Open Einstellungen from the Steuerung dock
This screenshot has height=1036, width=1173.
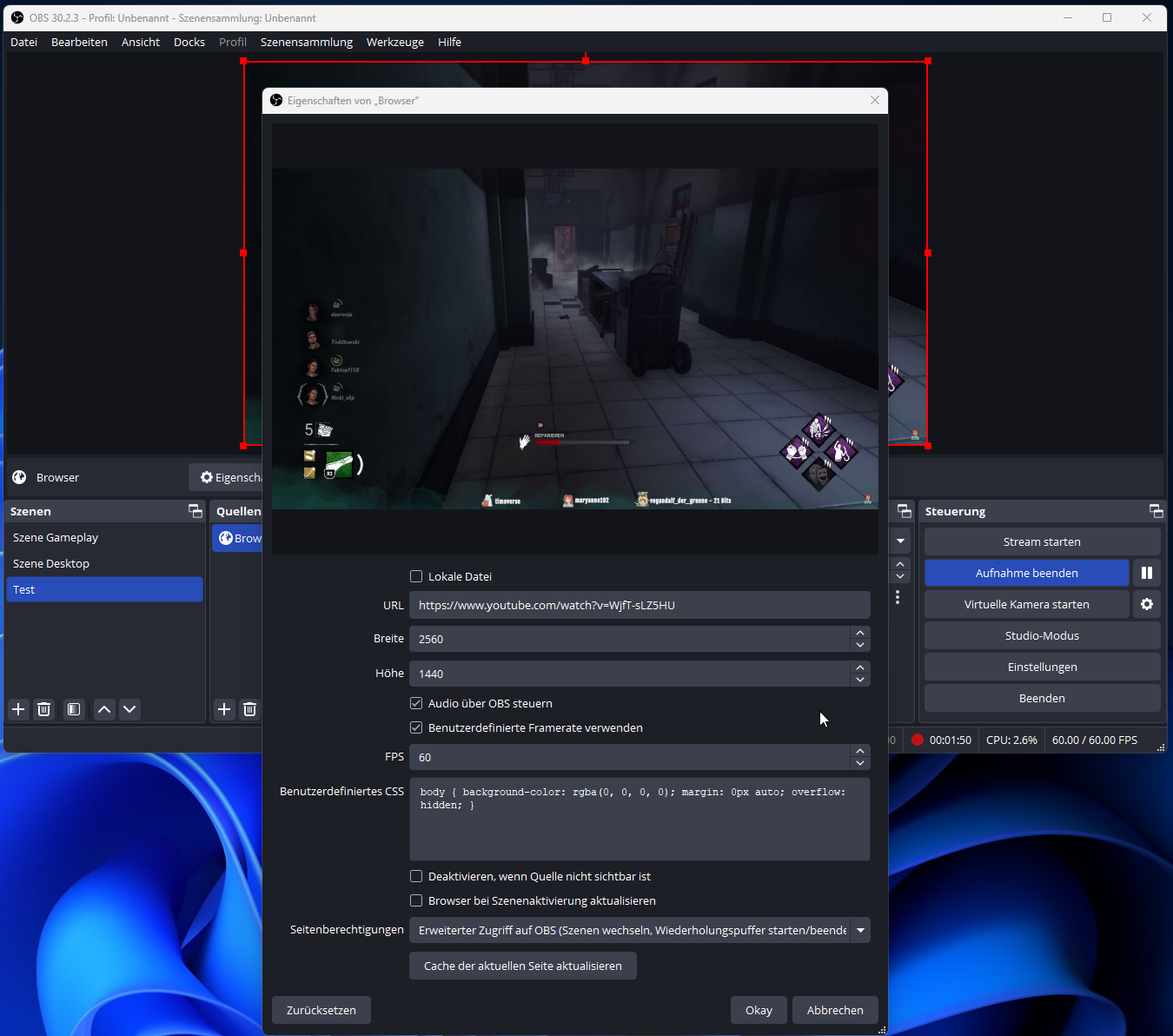coord(1042,667)
